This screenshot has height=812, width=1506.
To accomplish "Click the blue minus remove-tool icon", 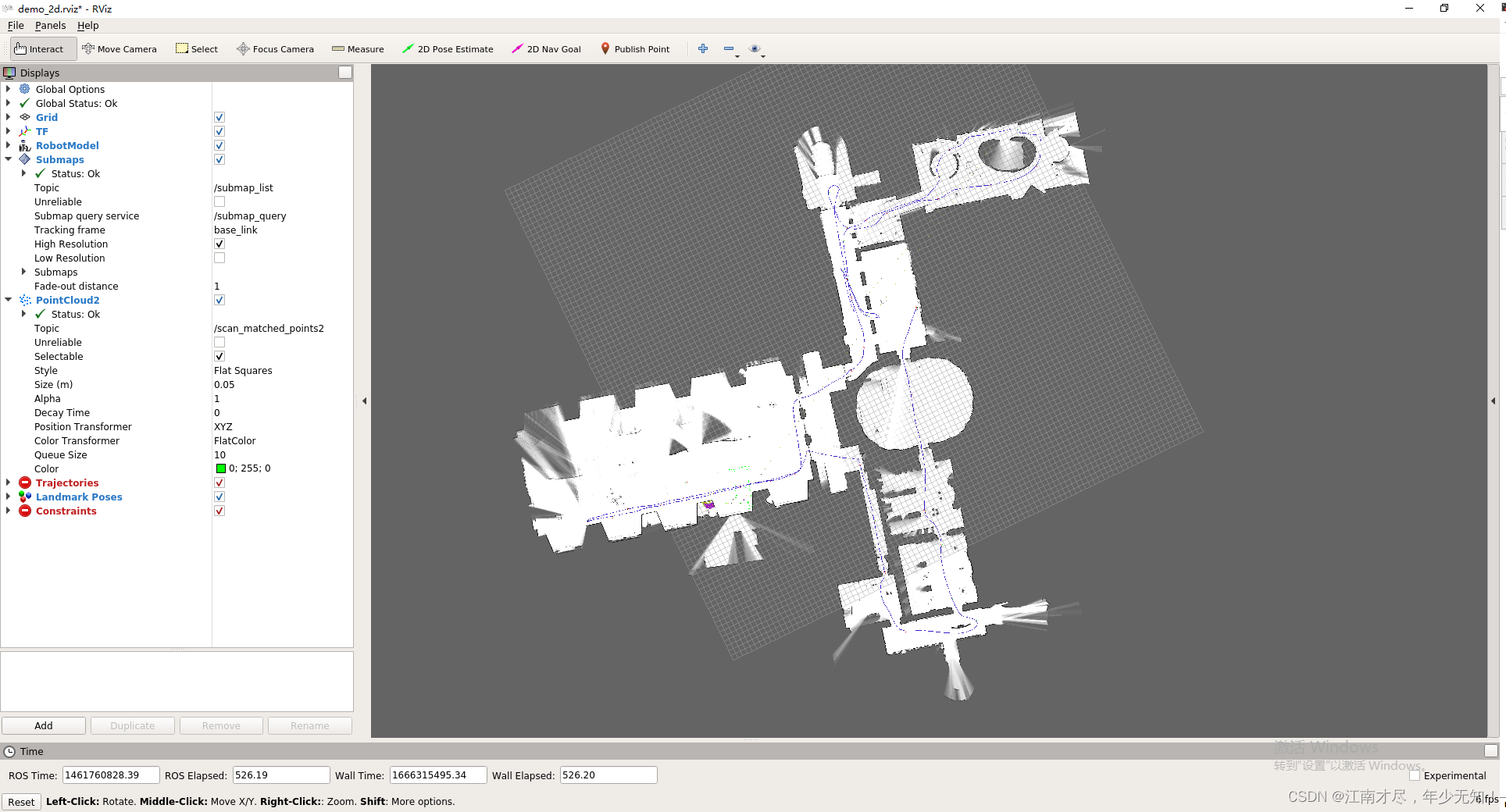I will 729,48.
